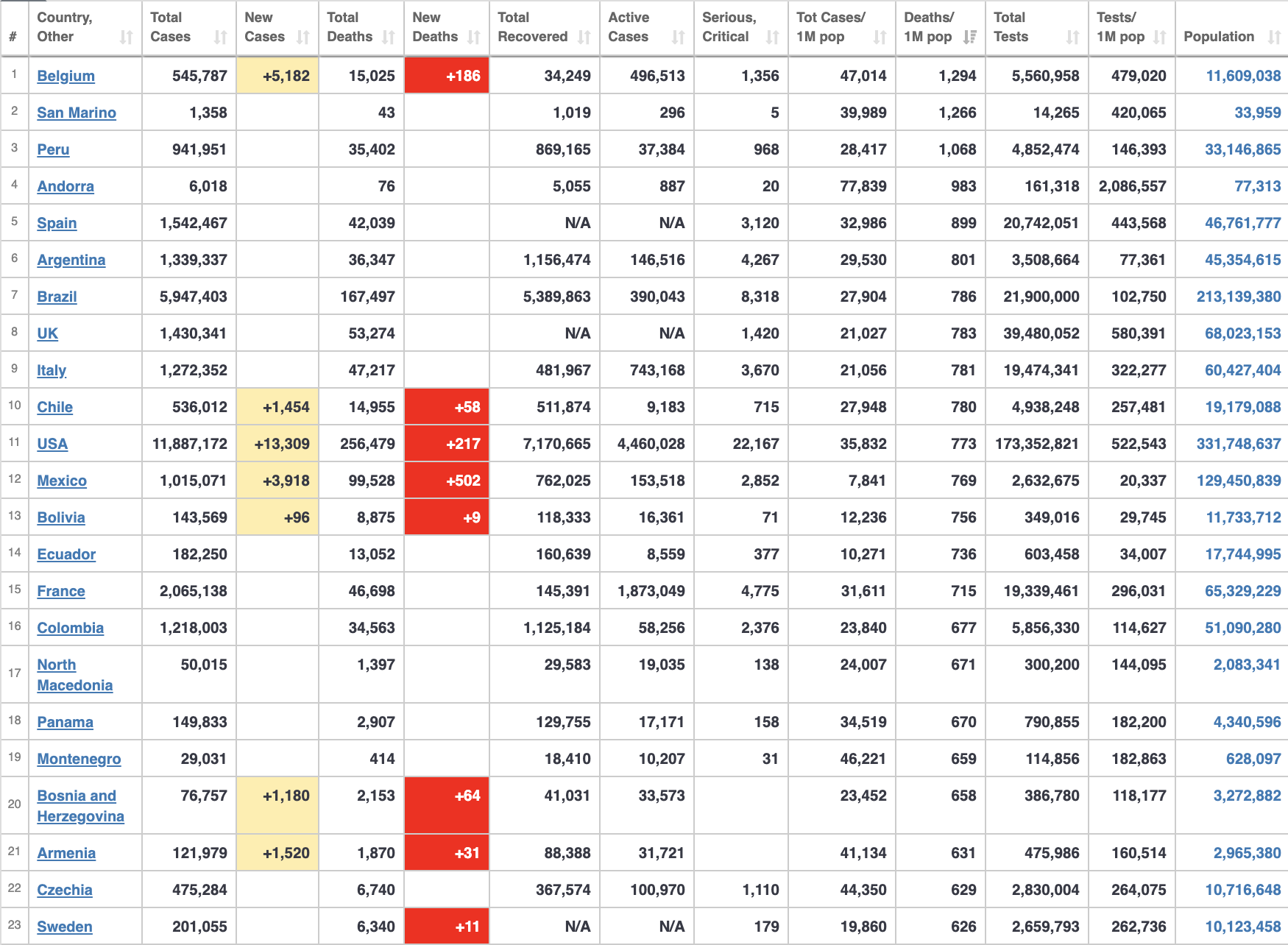Sort by Population using its arrow icon
Image resolution: width=1288 pixels, height=945 pixels.
click(1274, 37)
